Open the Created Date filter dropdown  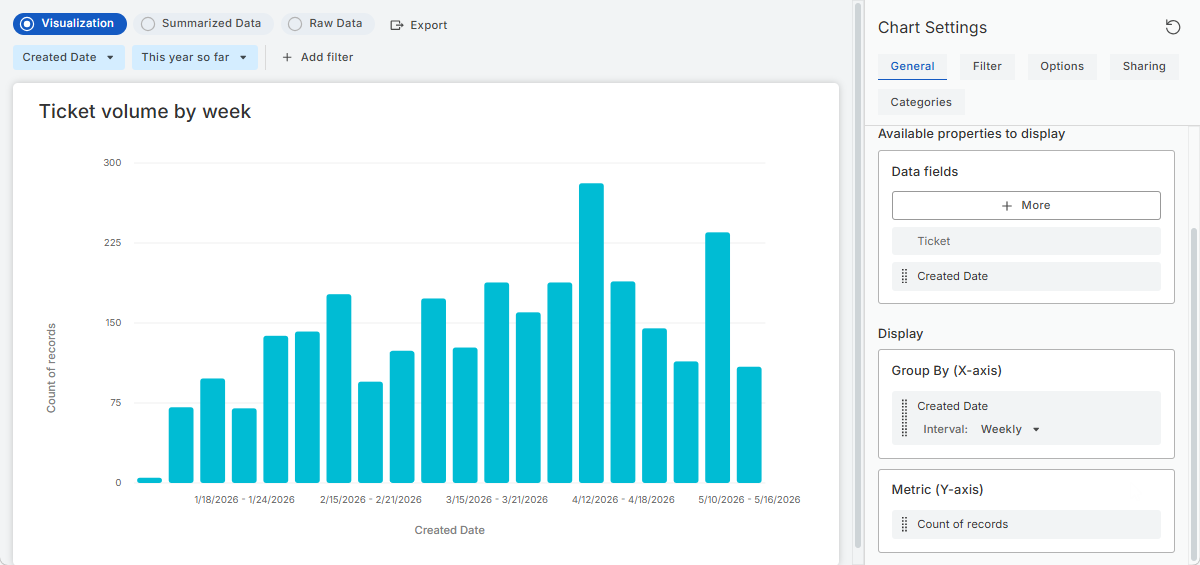click(69, 57)
